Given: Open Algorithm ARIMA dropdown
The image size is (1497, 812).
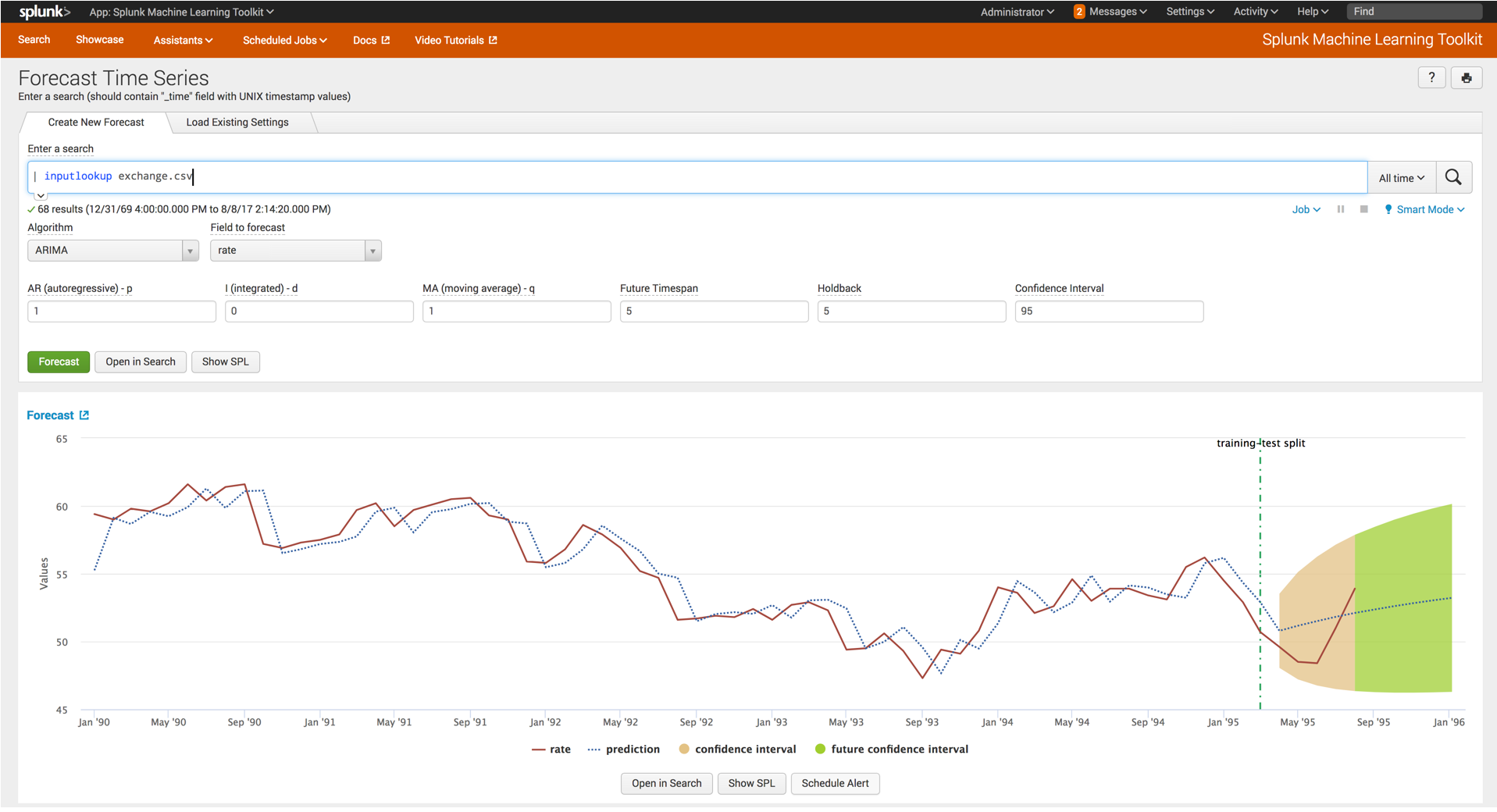Looking at the screenshot, I should click(113, 250).
